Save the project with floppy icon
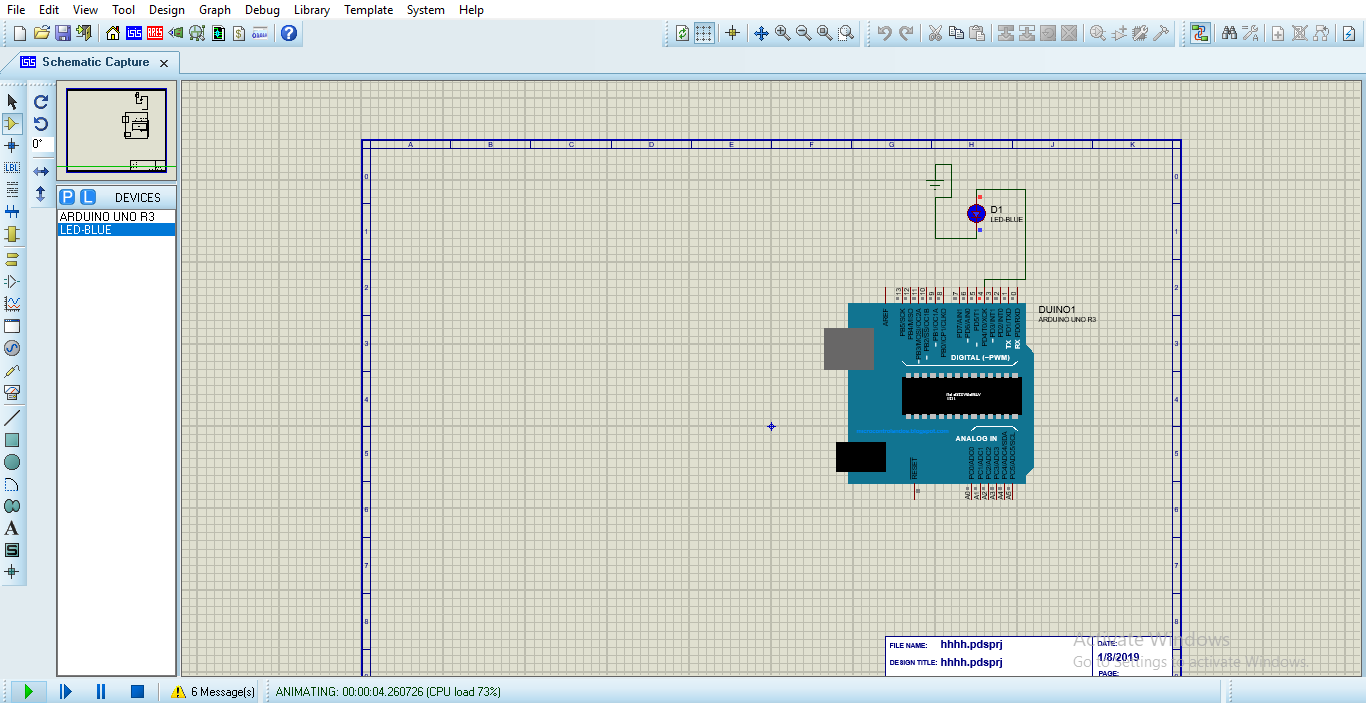 pos(63,33)
